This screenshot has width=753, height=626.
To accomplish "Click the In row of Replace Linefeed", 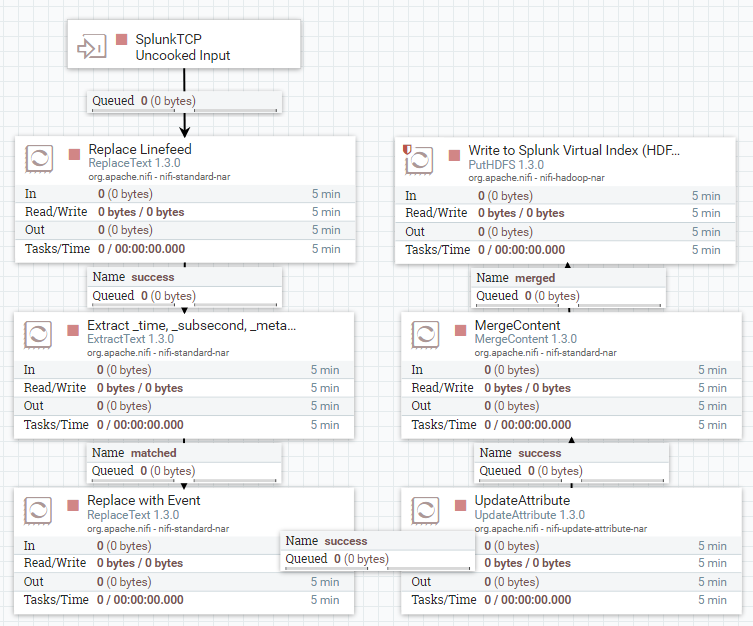I will 185,194.
